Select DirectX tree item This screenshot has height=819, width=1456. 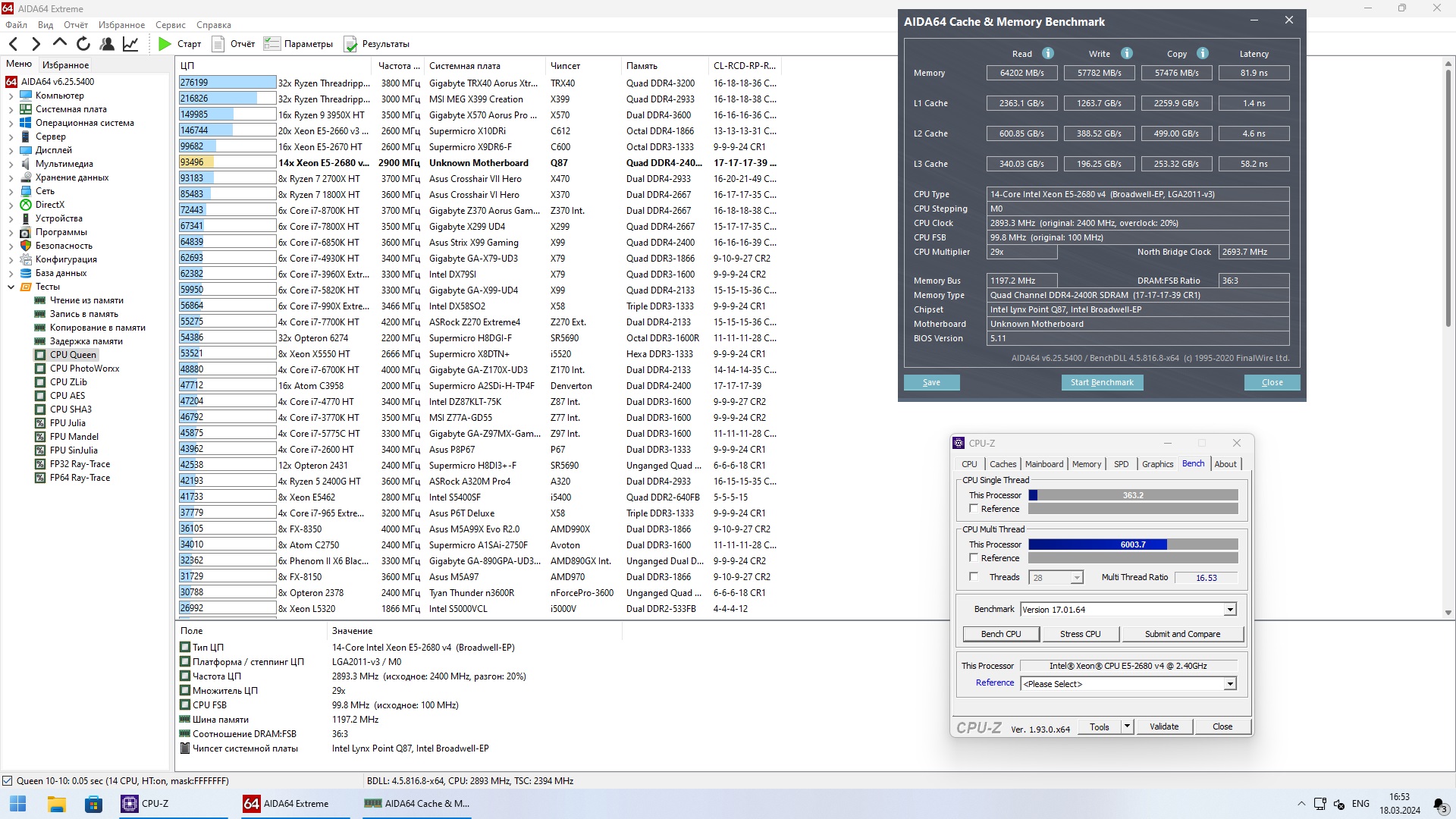(x=49, y=205)
